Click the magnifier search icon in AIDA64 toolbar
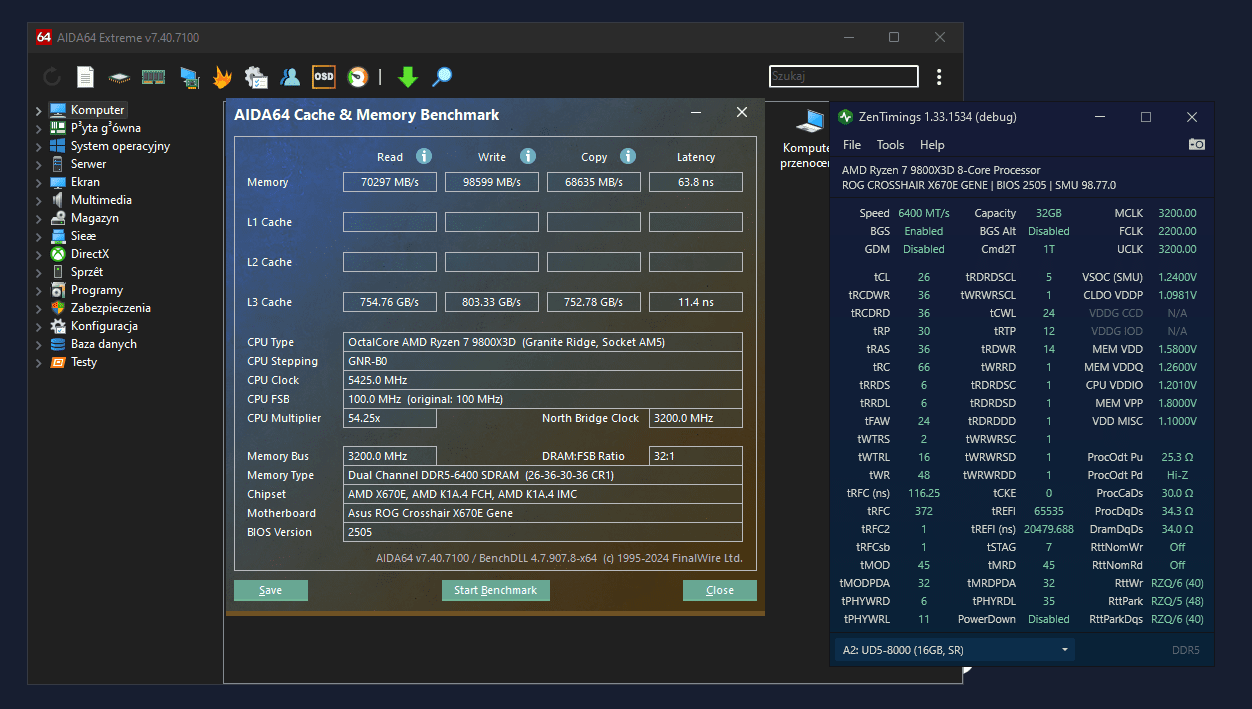This screenshot has height=709, width=1252. pos(441,77)
